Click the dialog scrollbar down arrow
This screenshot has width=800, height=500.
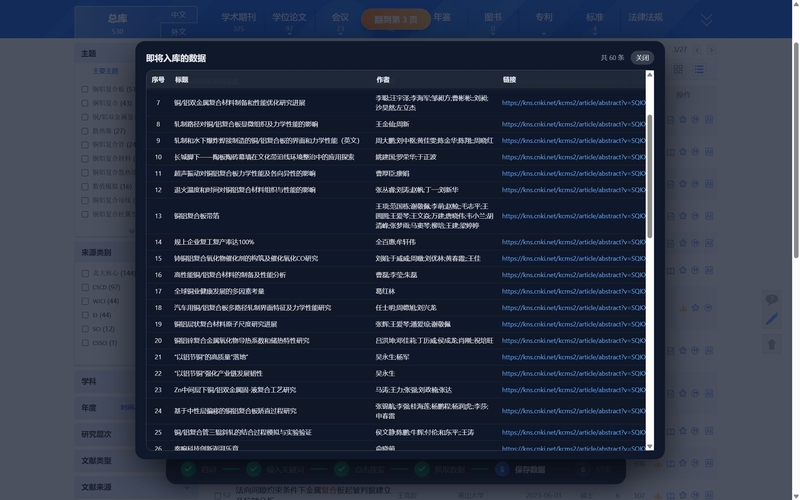pyautogui.click(x=649, y=446)
